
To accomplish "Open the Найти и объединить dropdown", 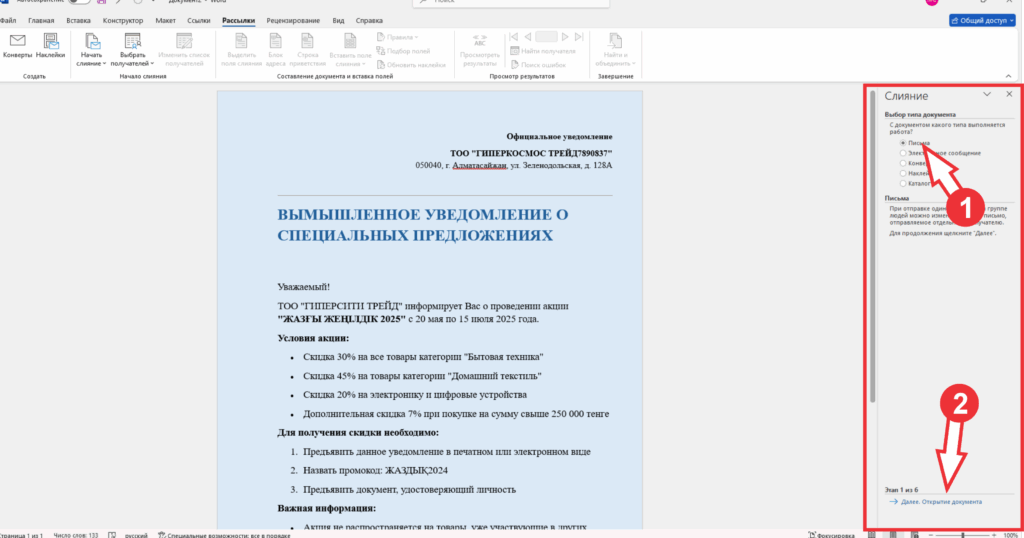I will click(x=615, y=50).
